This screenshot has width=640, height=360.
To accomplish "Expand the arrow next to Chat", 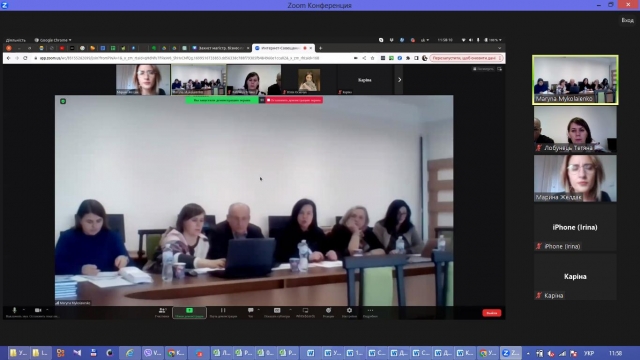I will (259, 310).
